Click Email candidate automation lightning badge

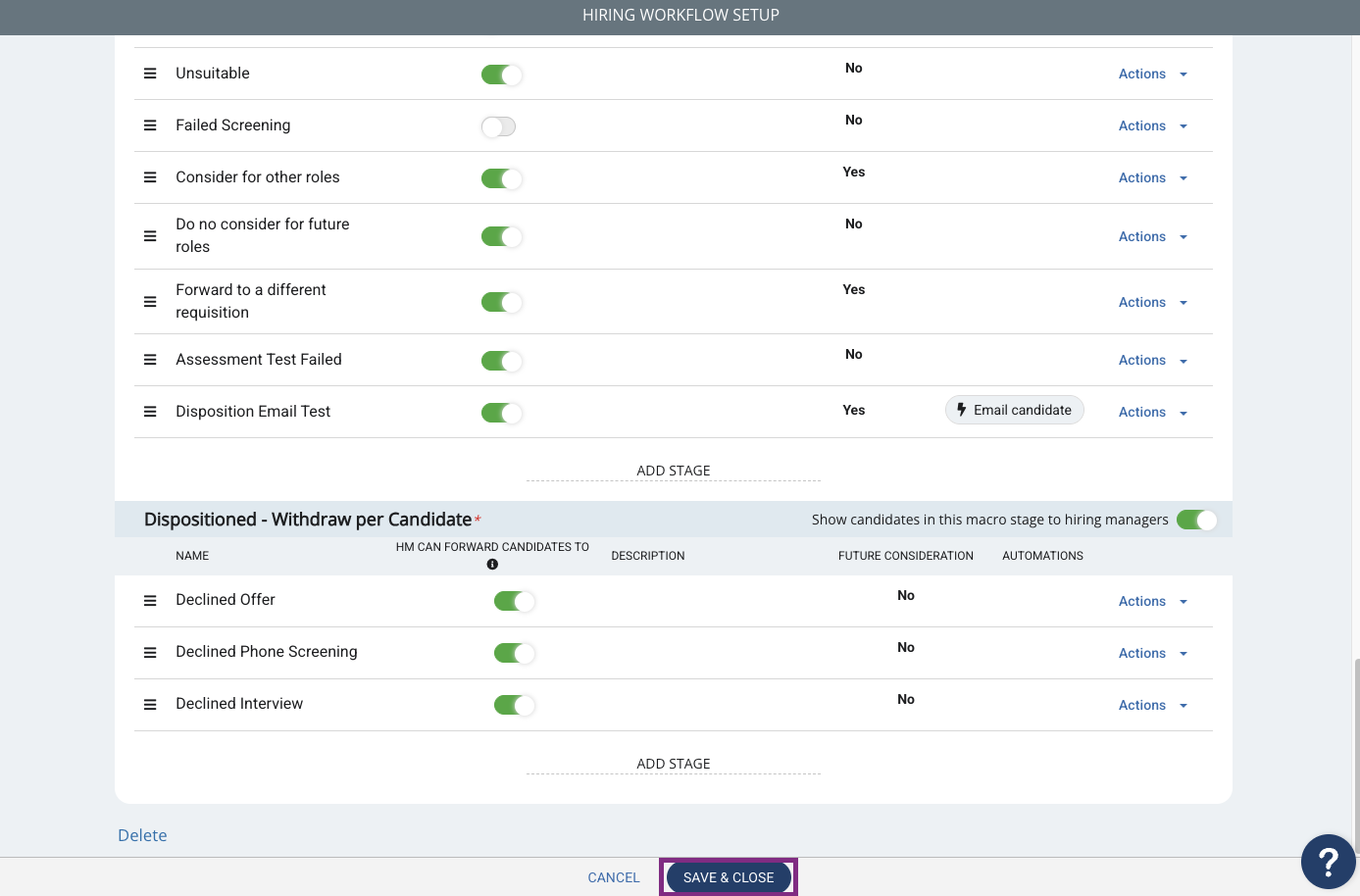point(1014,410)
